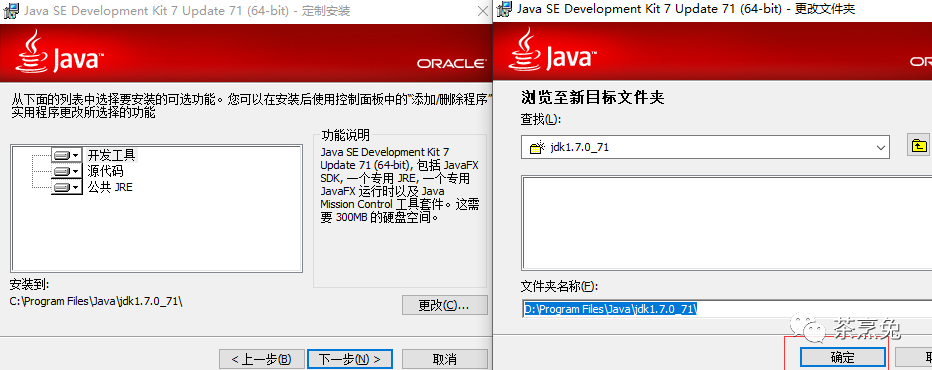
Task: Click the installer icon in 定制安装 title bar
Action: coord(12,11)
